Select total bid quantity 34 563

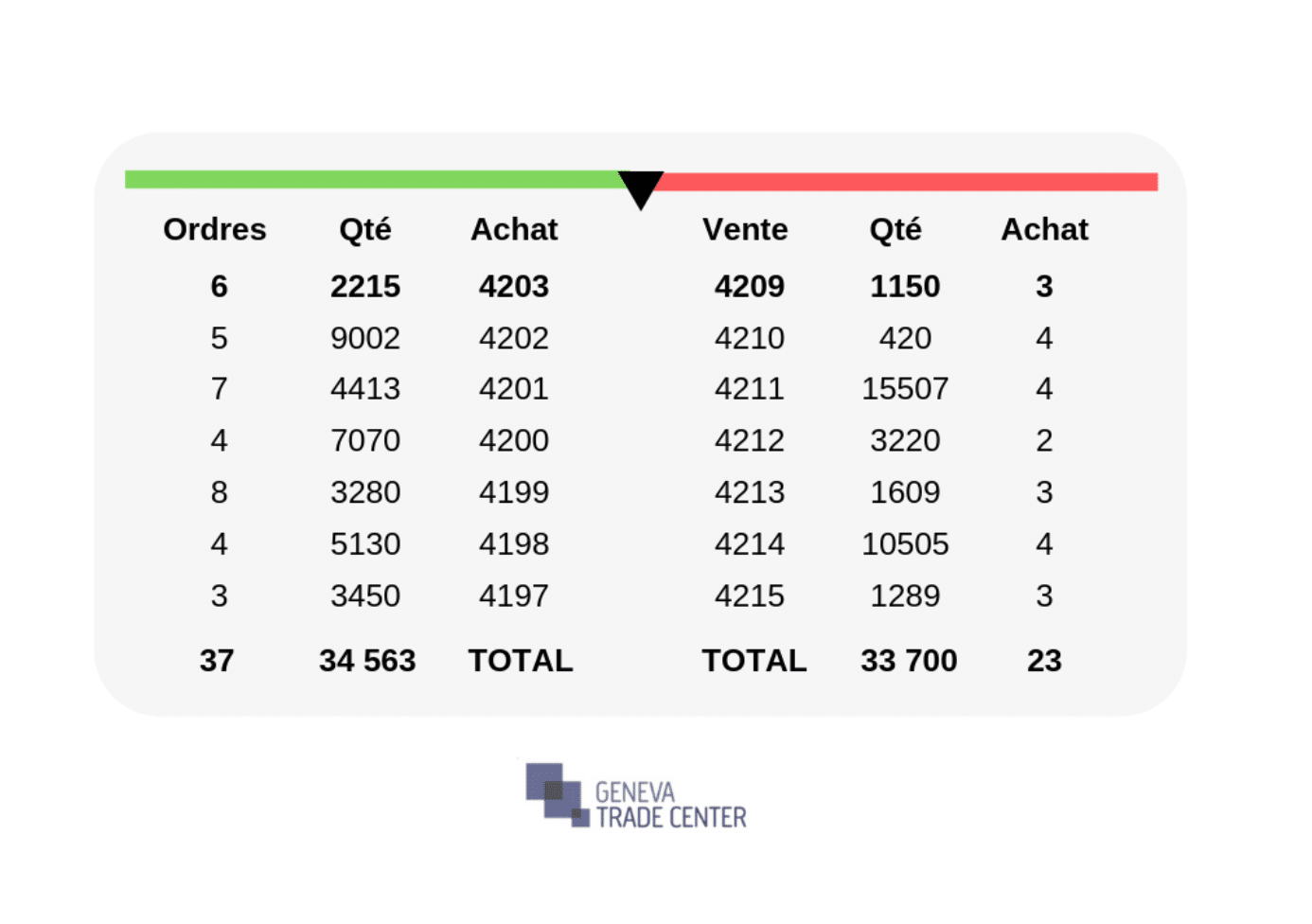pyautogui.click(x=367, y=660)
